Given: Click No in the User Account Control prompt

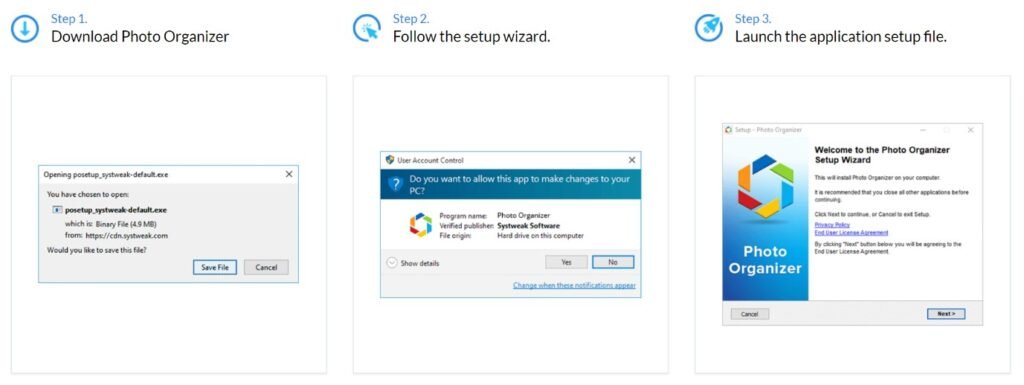Looking at the screenshot, I should 613,262.
